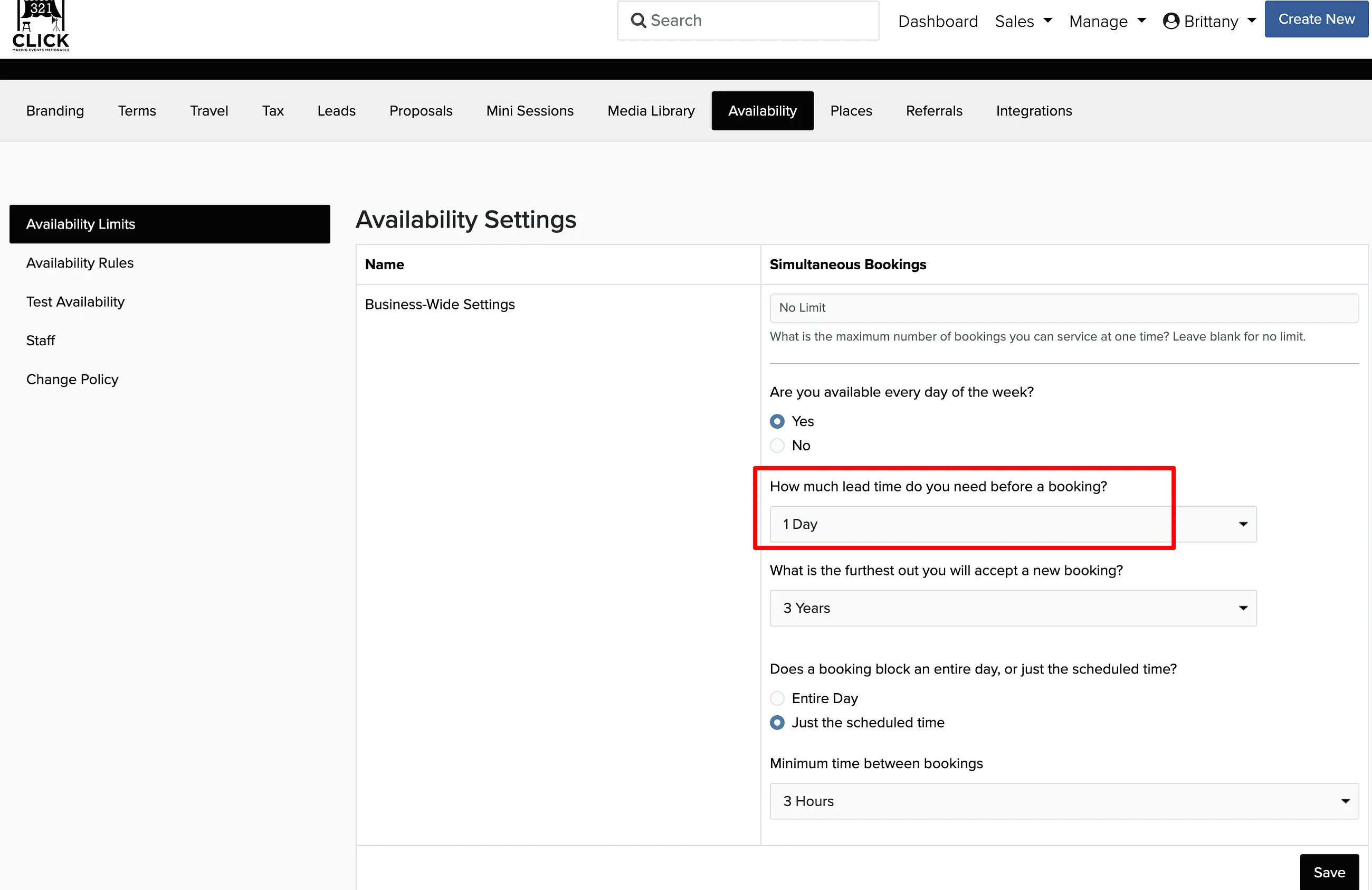Open the Mini Sessions tab
This screenshot has height=890, width=1372.
click(530, 111)
